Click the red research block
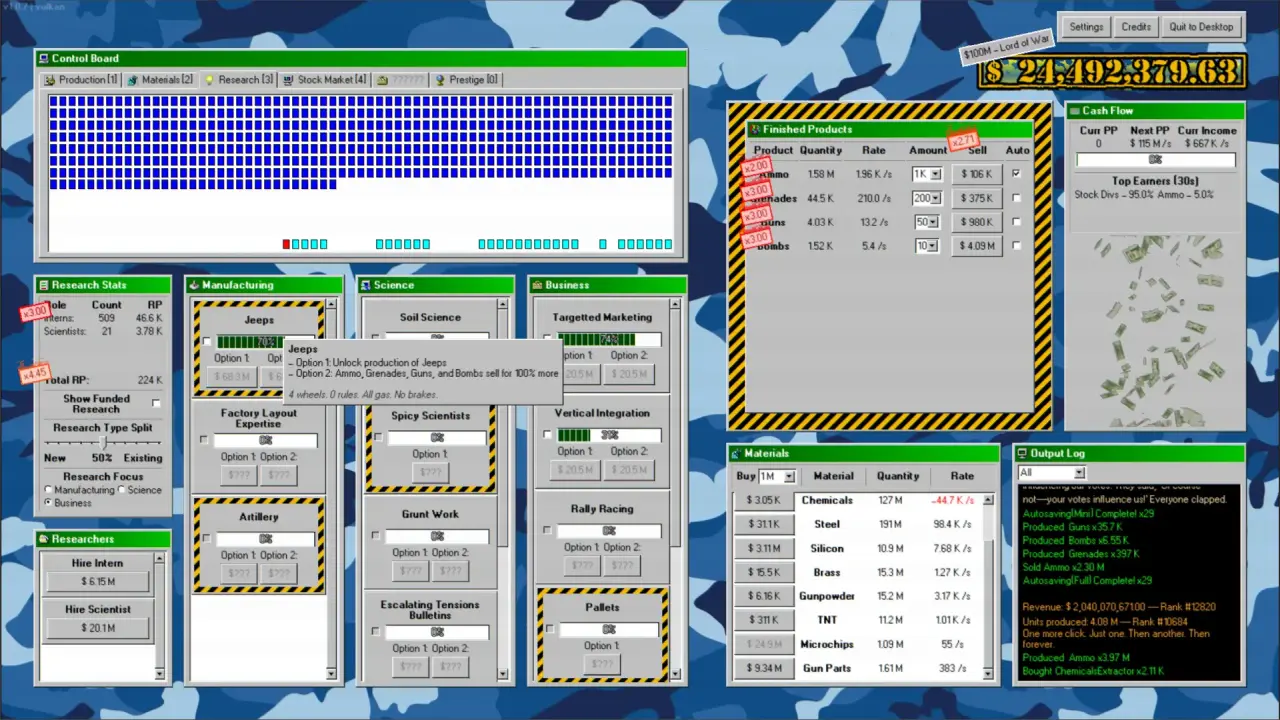Screen dimensions: 1280x720 coord(287,244)
